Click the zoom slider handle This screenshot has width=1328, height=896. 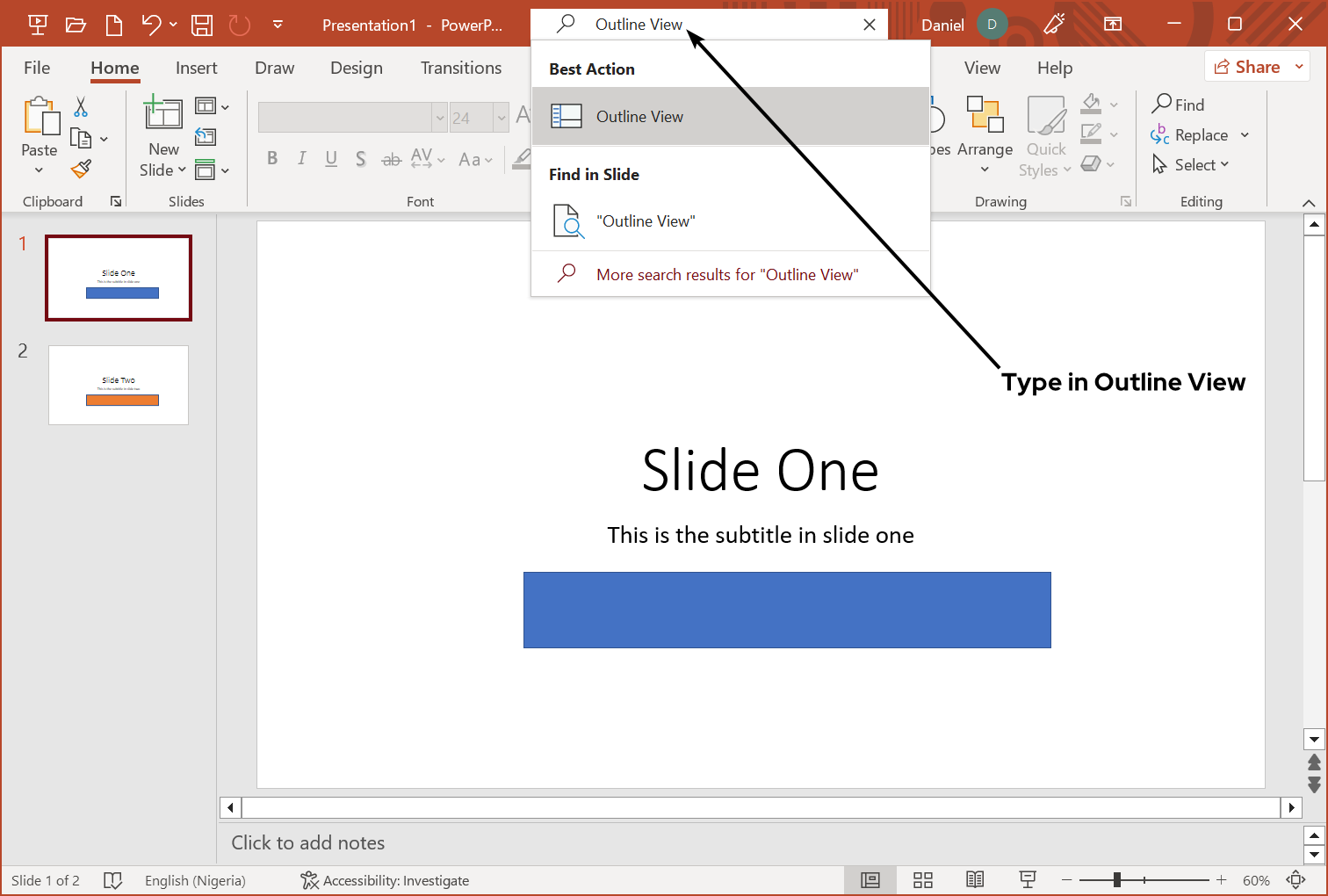click(x=1116, y=880)
